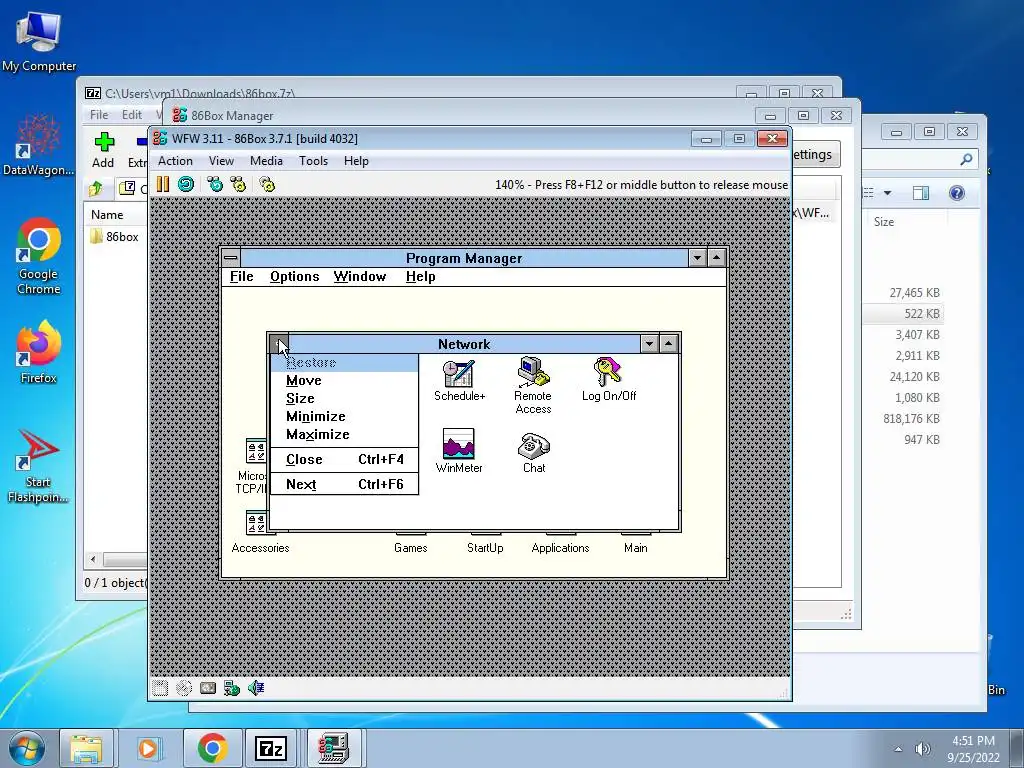Choose Size from the control menu
Screen dimensions: 1024x768
344,398
